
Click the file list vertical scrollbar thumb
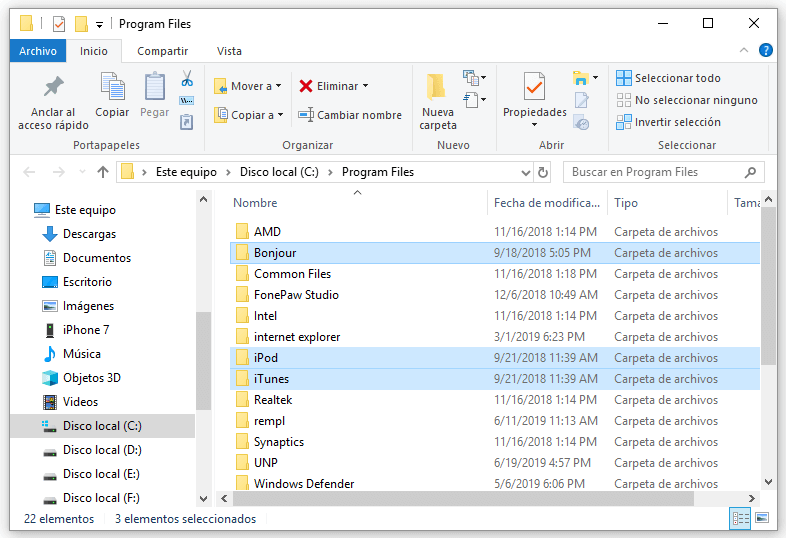tap(768, 286)
